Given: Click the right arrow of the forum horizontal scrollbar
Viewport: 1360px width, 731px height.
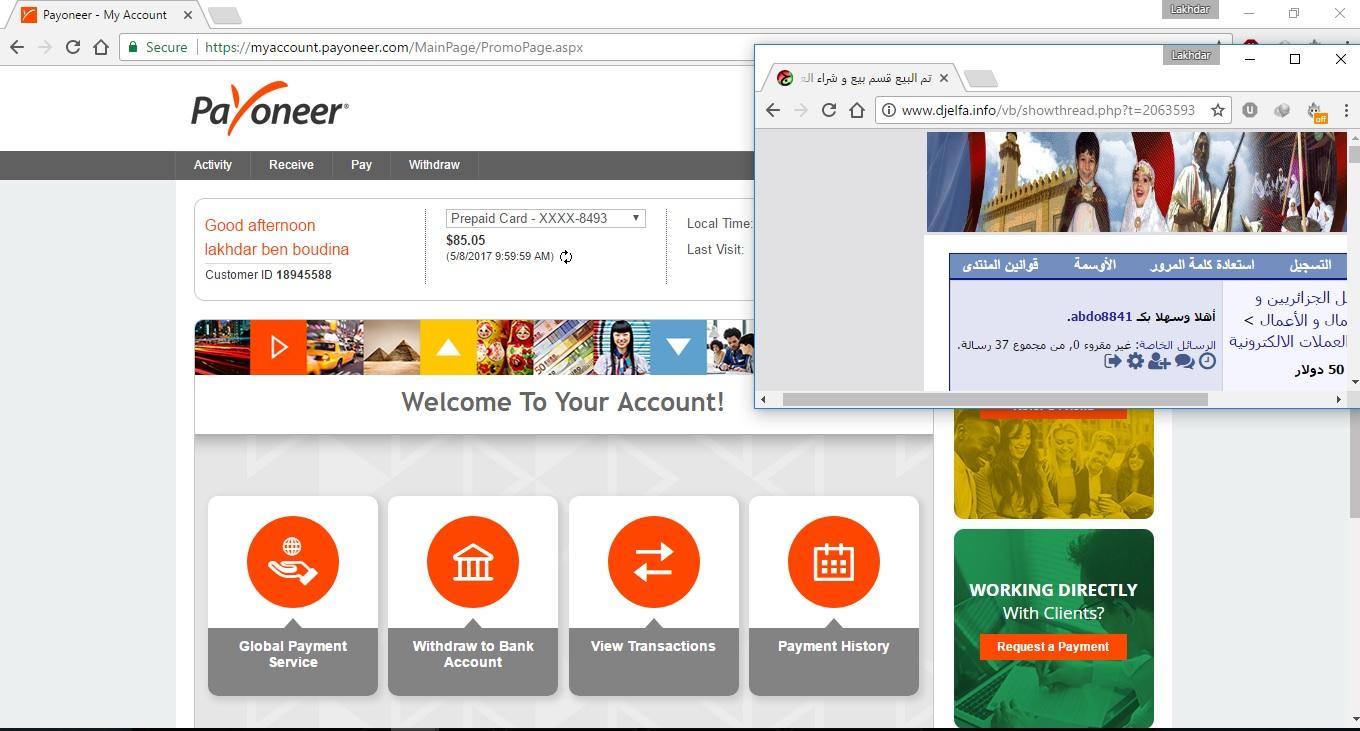Looking at the screenshot, I should coord(1339,399).
